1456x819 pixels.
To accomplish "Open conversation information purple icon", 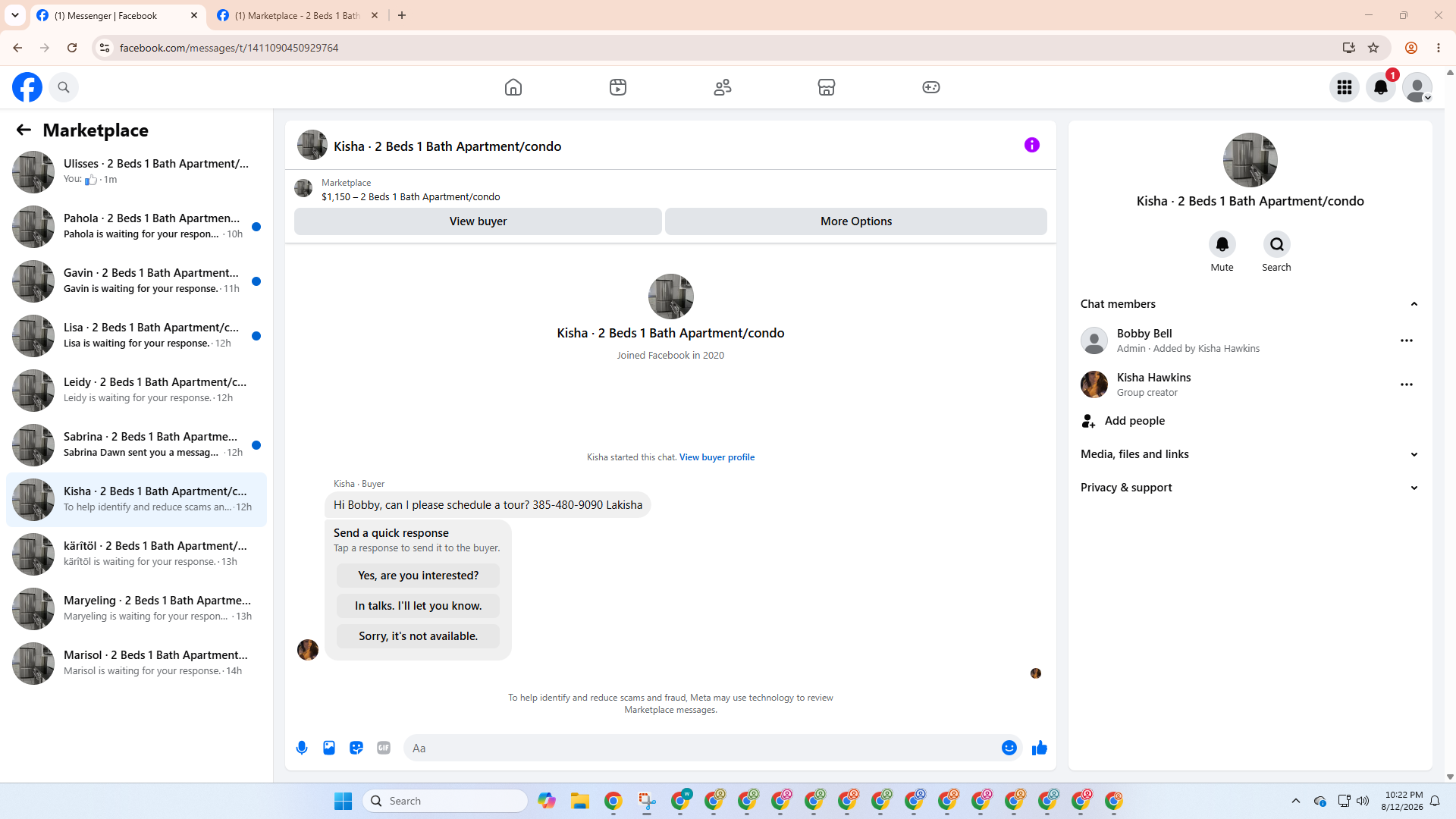I will (x=1032, y=145).
